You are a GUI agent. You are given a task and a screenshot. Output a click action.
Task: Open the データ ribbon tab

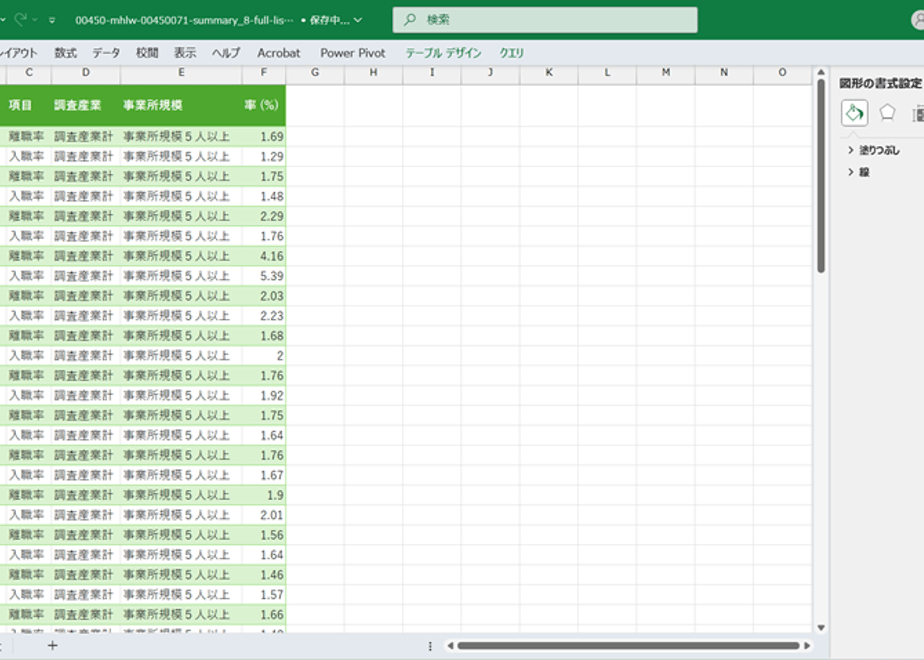click(x=106, y=53)
